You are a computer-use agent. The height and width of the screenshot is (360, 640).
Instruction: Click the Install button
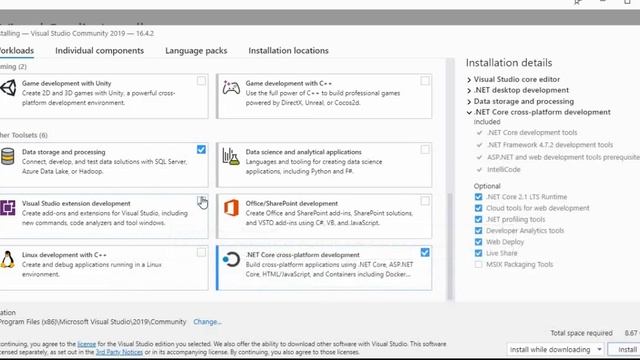coord(624,349)
